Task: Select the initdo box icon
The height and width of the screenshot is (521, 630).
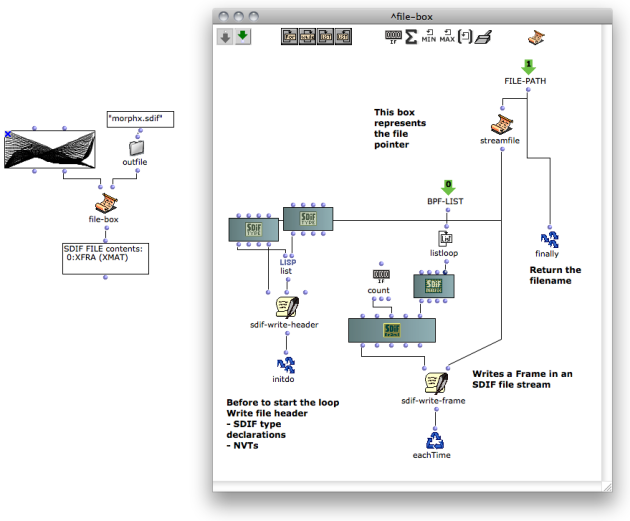Action: pyautogui.click(x=286, y=365)
